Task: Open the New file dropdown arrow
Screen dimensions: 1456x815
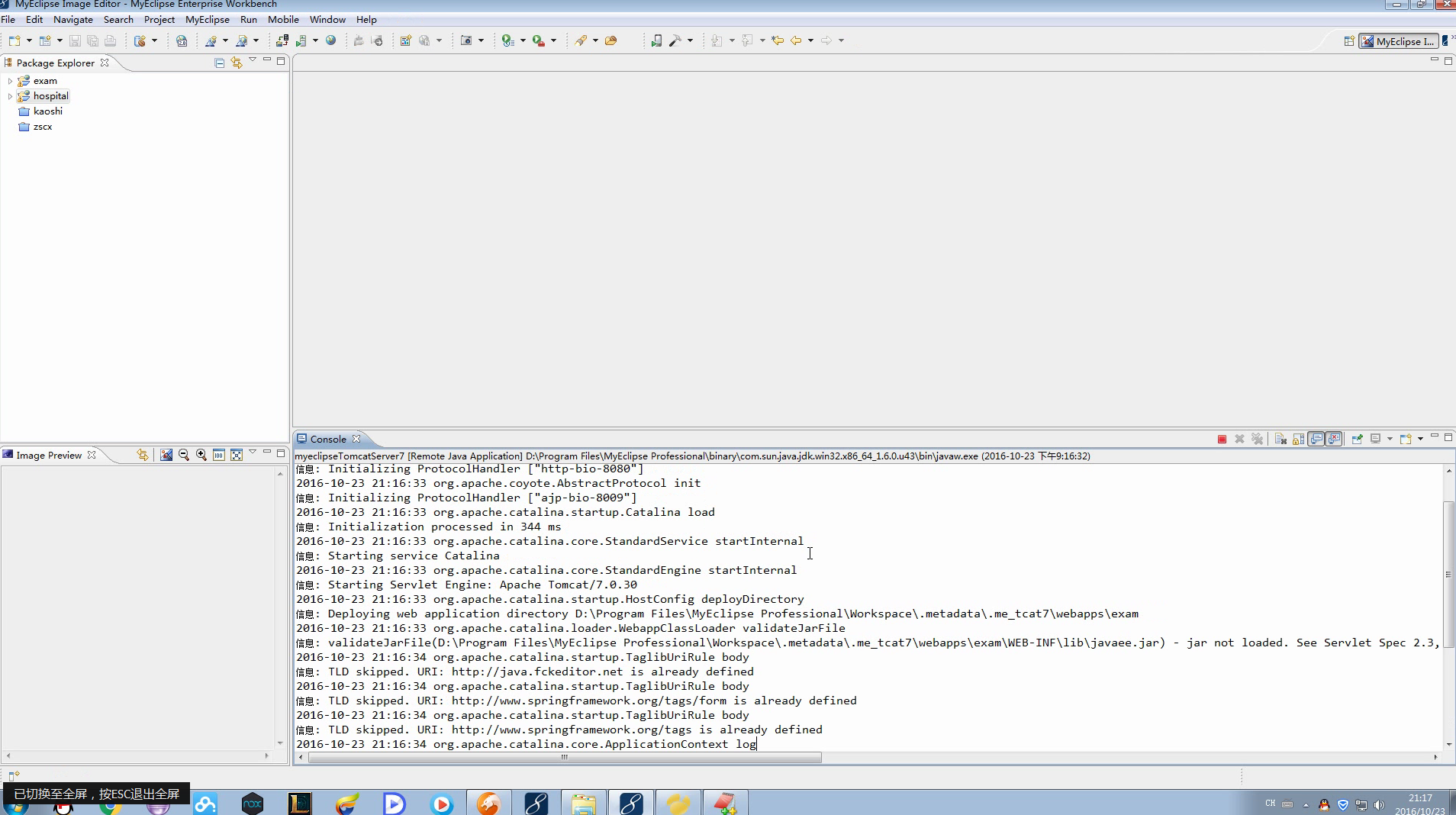Action: 29,40
